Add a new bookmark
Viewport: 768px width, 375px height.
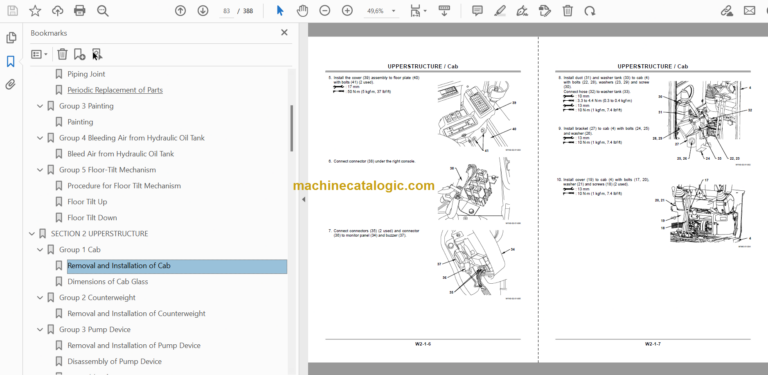[x=79, y=54]
